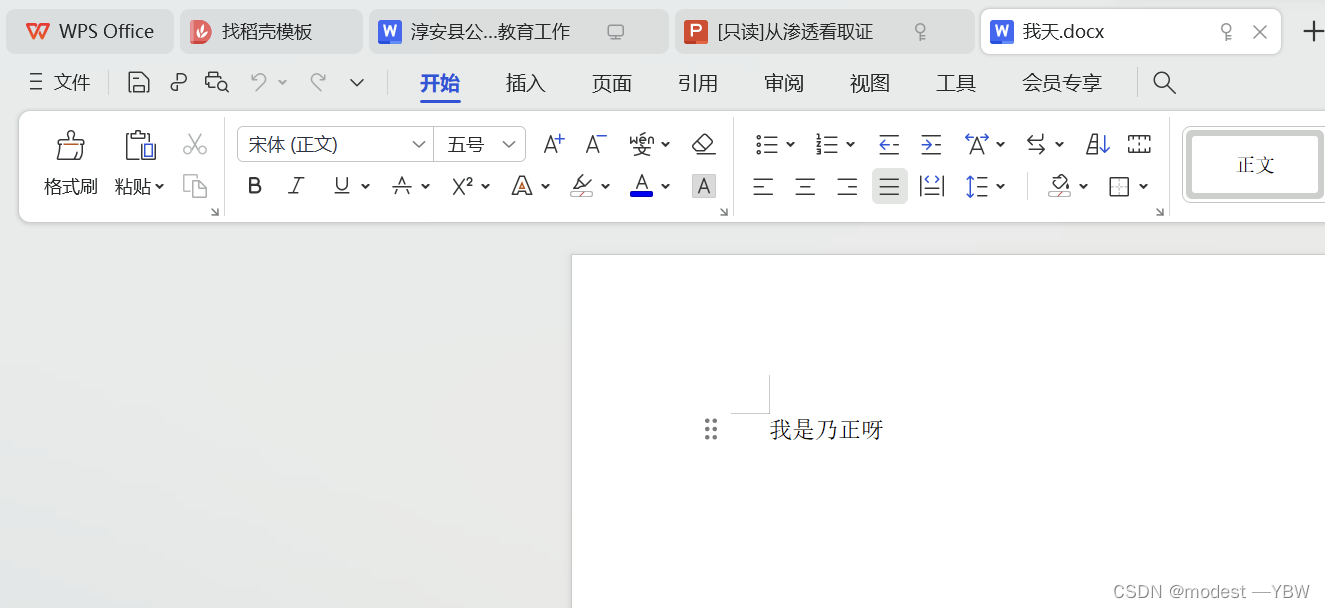Switch to the 找稻壳模板 window tab
The height and width of the screenshot is (608, 1325).
click(271, 32)
